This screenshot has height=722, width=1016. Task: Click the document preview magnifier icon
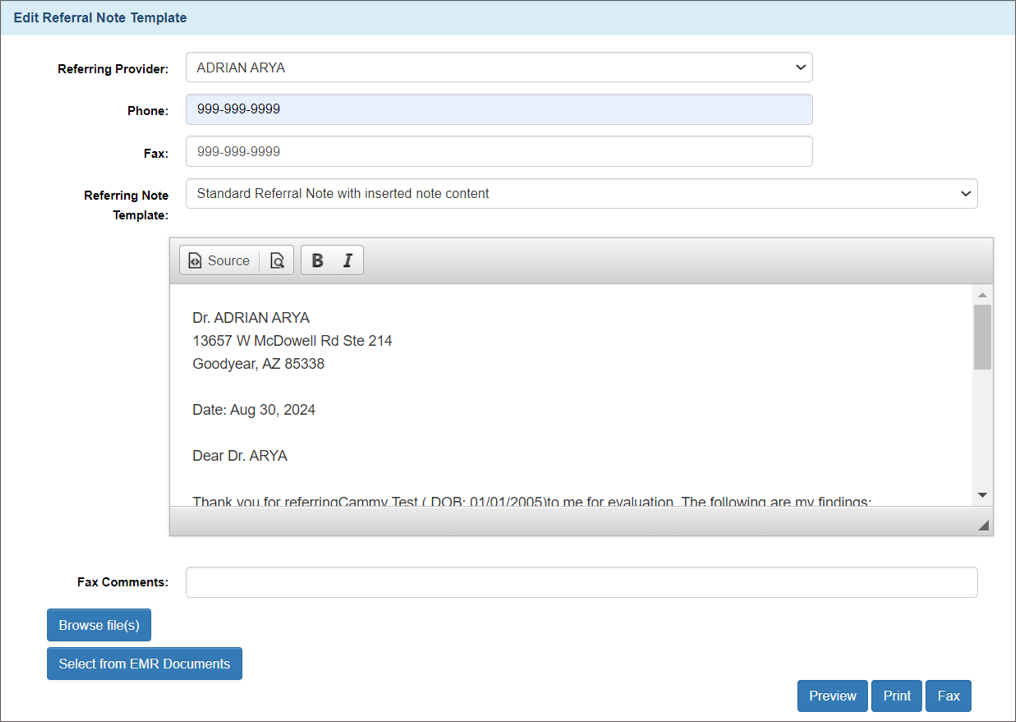point(277,261)
